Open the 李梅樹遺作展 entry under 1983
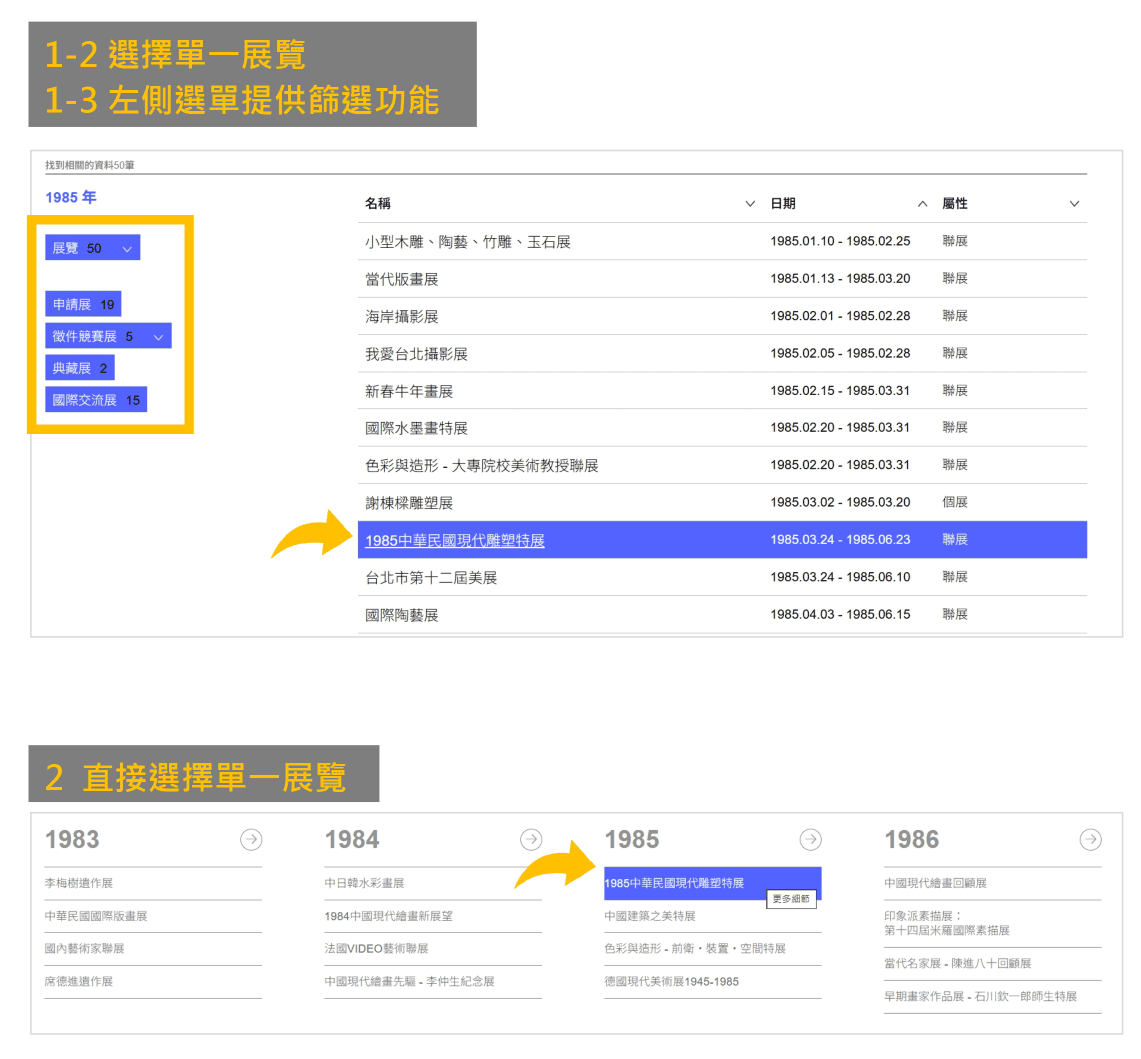The height and width of the screenshot is (1059, 1141). [77, 883]
